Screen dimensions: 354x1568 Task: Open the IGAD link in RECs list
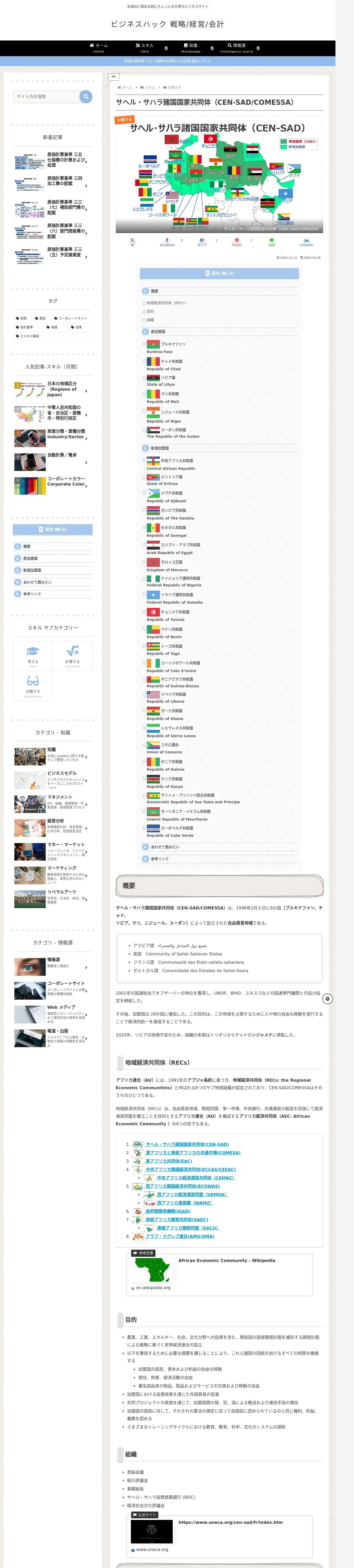(x=168, y=1211)
